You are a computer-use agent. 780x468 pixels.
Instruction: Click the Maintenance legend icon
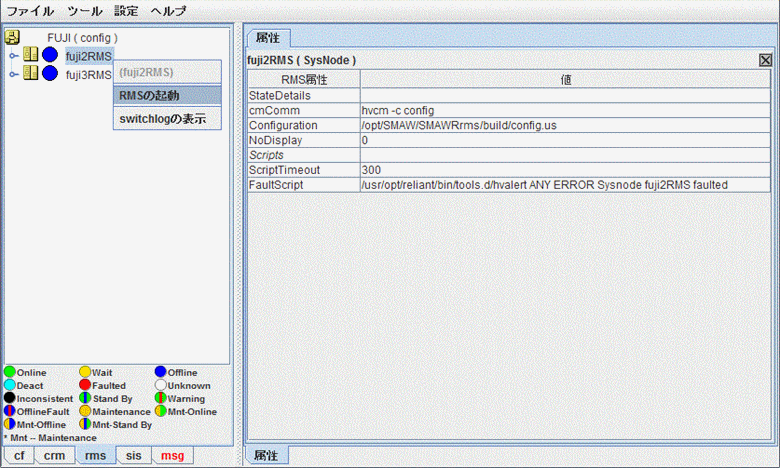pyautogui.click(x=85, y=411)
